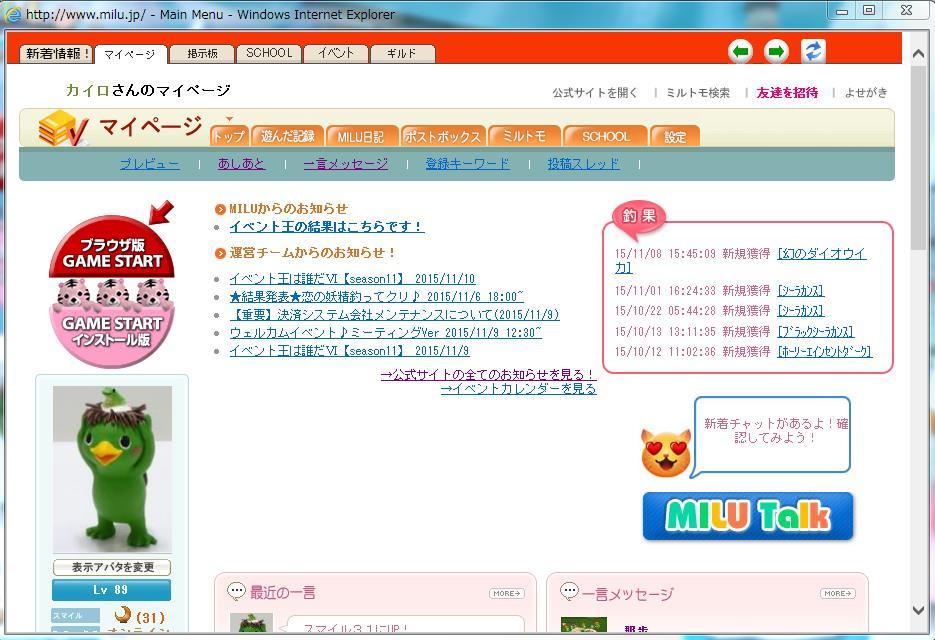Click the 友達を招待 link
This screenshot has width=935, height=640.
click(x=787, y=92)
